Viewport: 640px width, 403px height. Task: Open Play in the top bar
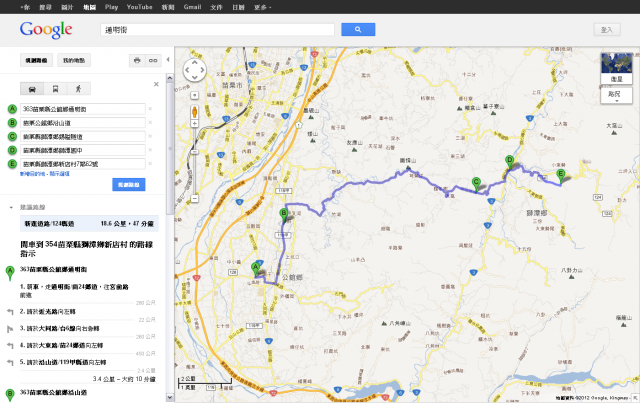(x=111, y=7)
